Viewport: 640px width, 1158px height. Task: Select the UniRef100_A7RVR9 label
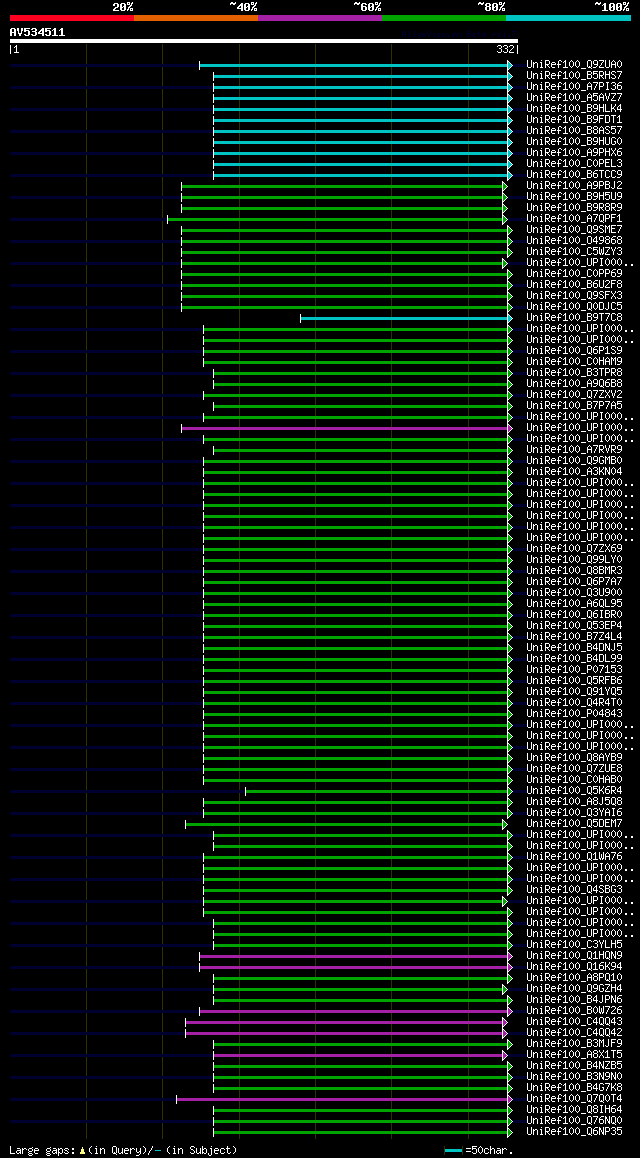[x=574, y=450]
